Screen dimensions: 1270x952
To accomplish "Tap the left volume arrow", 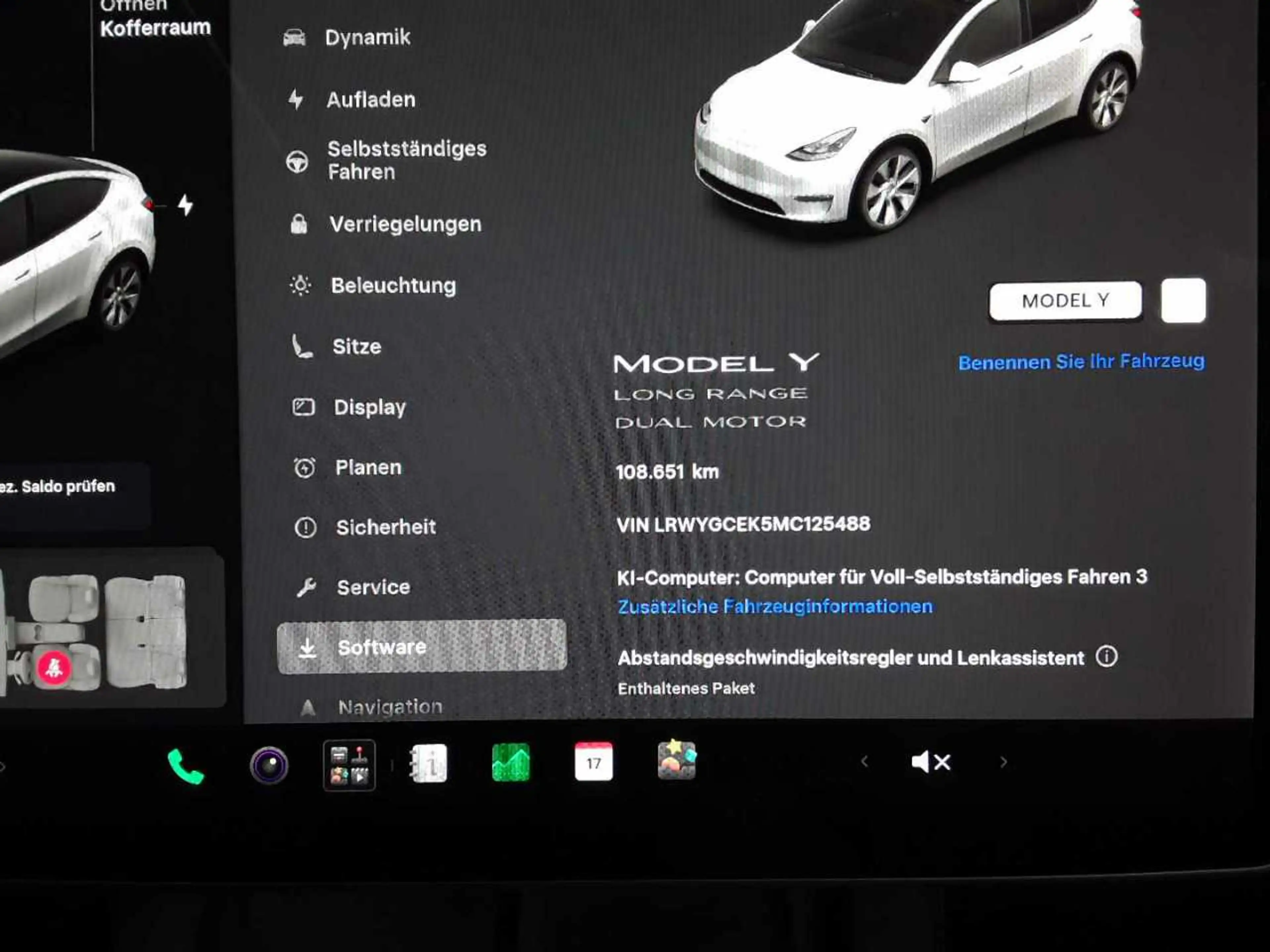I will tap(865, 762).
